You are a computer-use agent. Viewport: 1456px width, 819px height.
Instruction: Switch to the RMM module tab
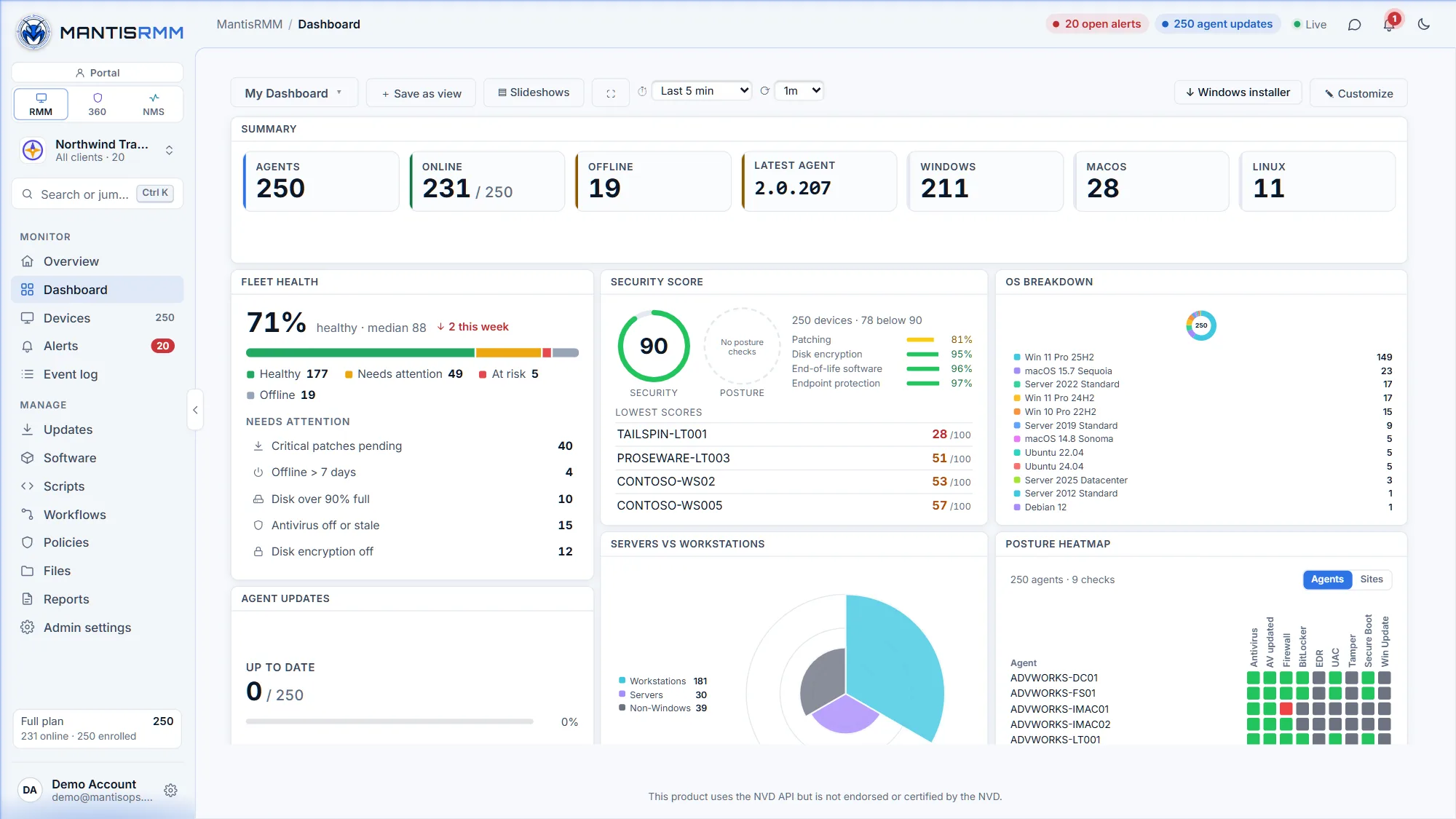[x=41, y=104]
